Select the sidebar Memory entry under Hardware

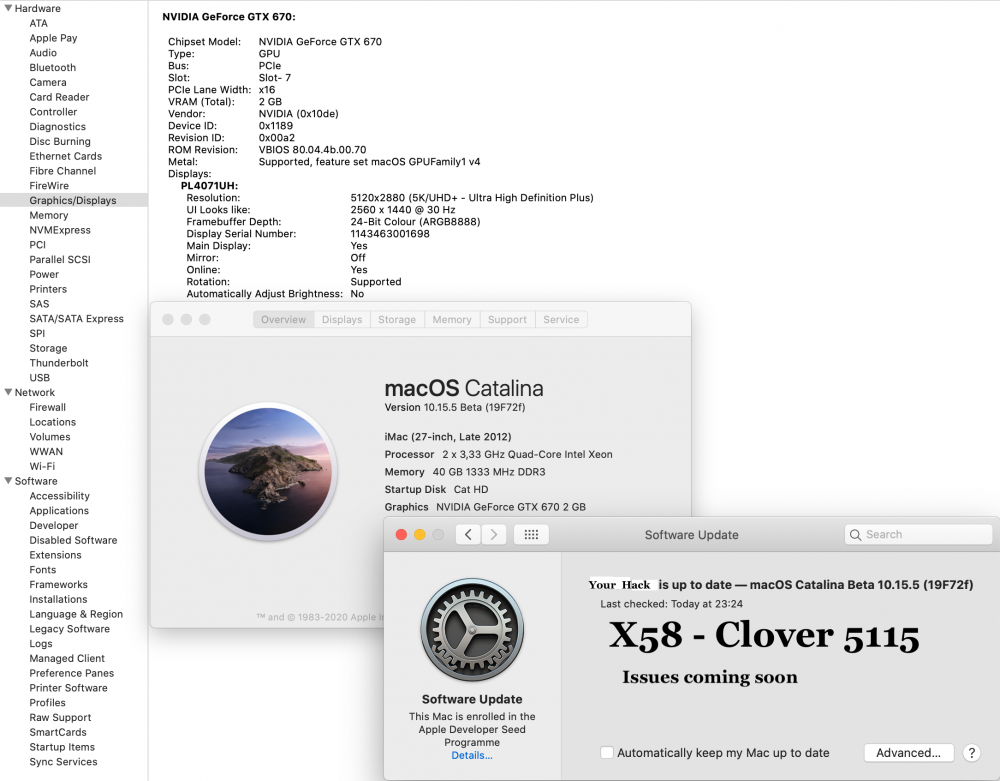coord(48,215)
